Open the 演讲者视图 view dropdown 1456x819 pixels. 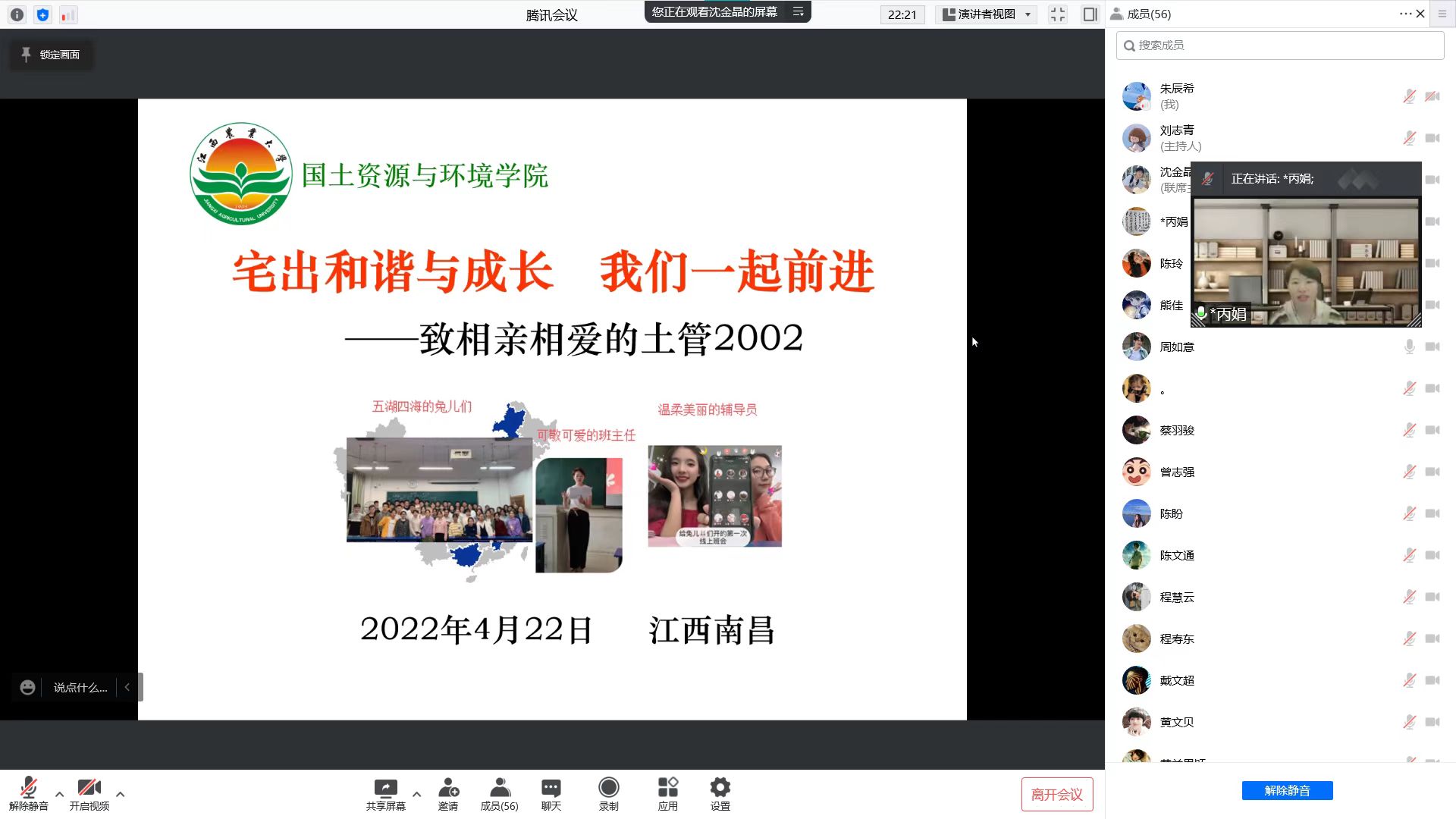[987, 14]
